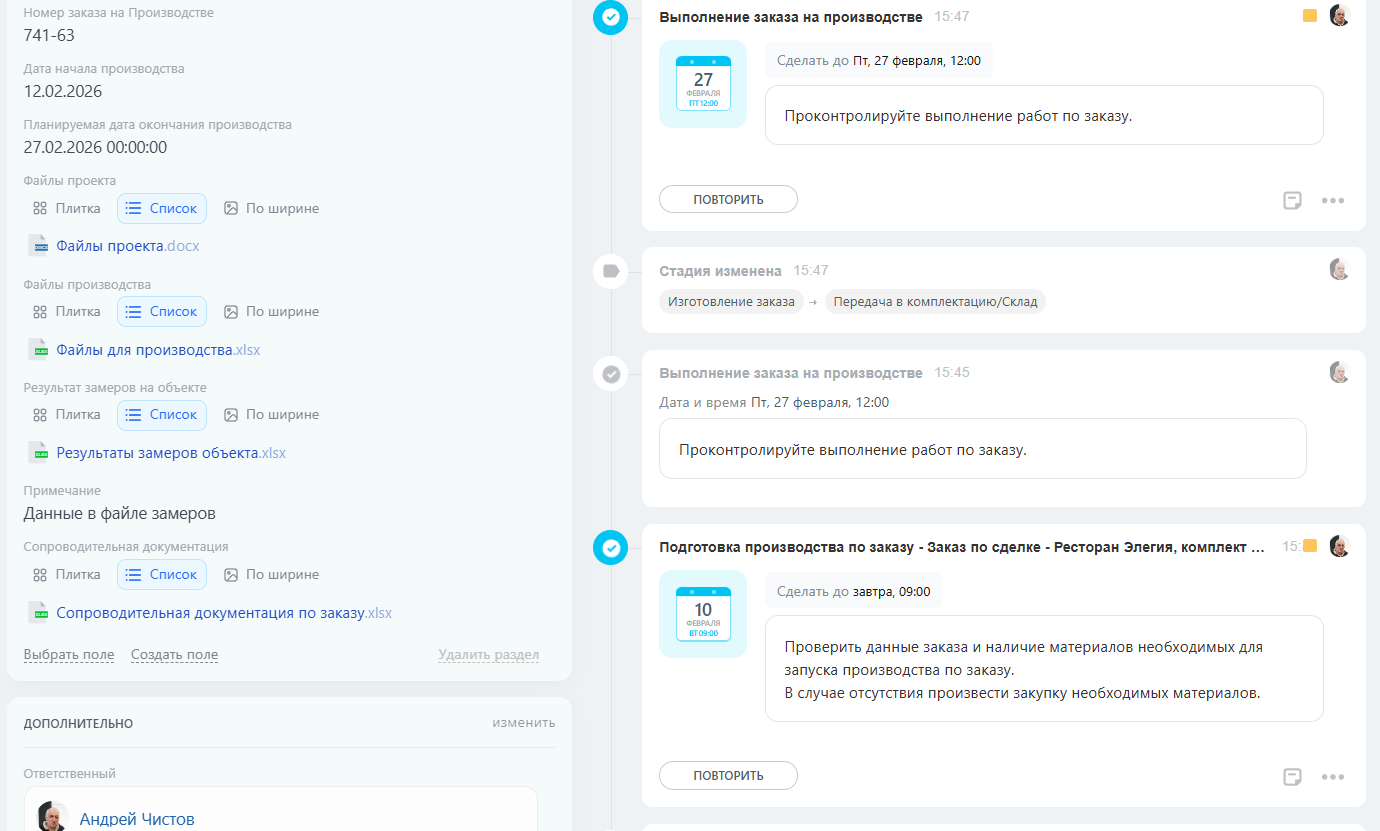Viewport: 1380px width, 831px height.
Task: Click the description text box in the 15:47 Выполнение заказа card
Action: (1044, 115)
